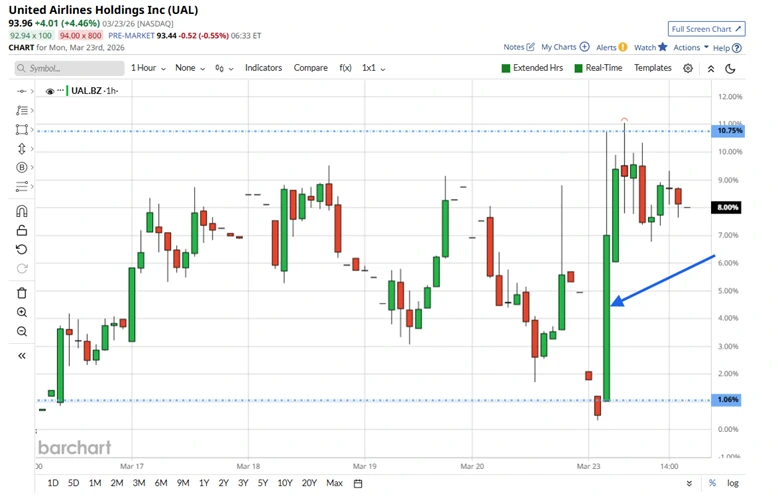Toggle percent scale mode
780x498 pixels.
(712, 483)
